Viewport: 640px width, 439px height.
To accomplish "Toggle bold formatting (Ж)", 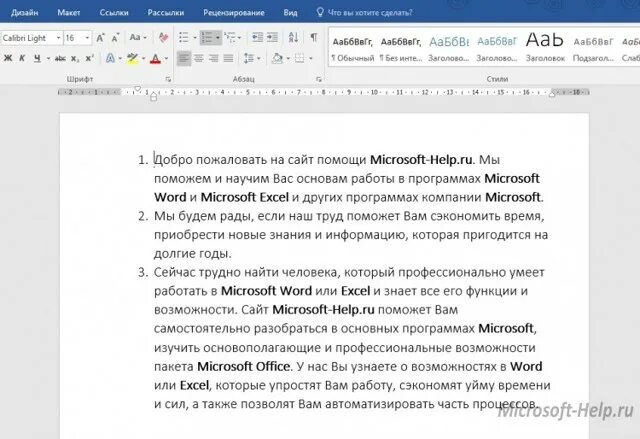I will point(8,58).
